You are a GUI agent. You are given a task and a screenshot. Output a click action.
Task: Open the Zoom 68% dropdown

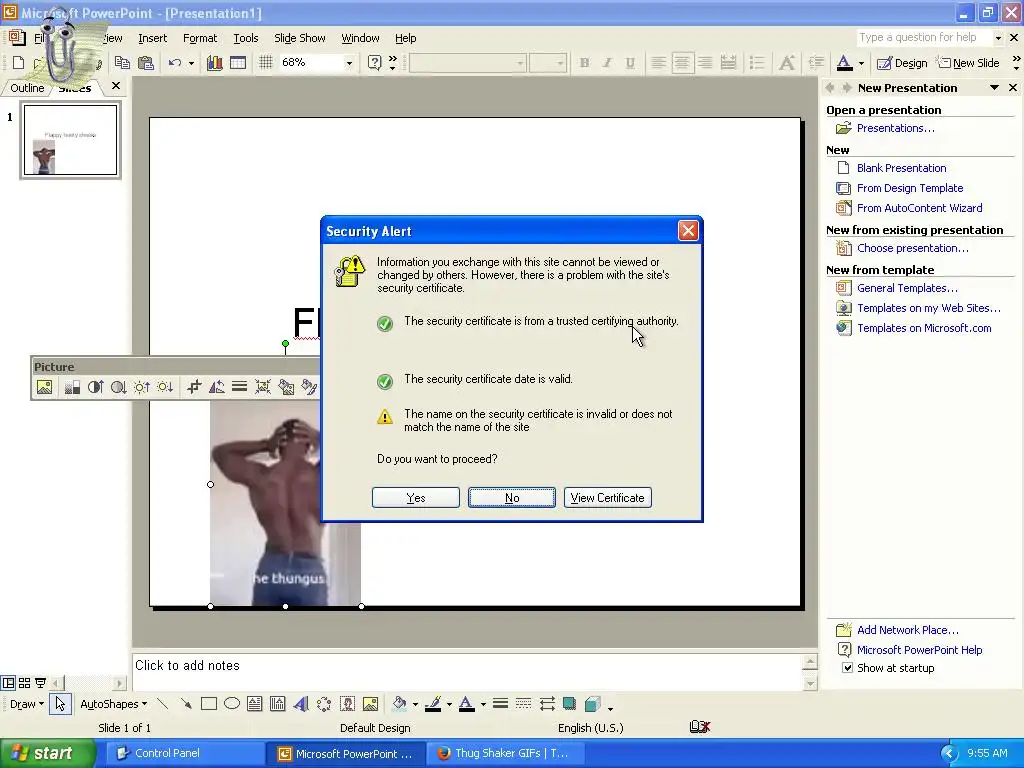(x=349, y=63)
